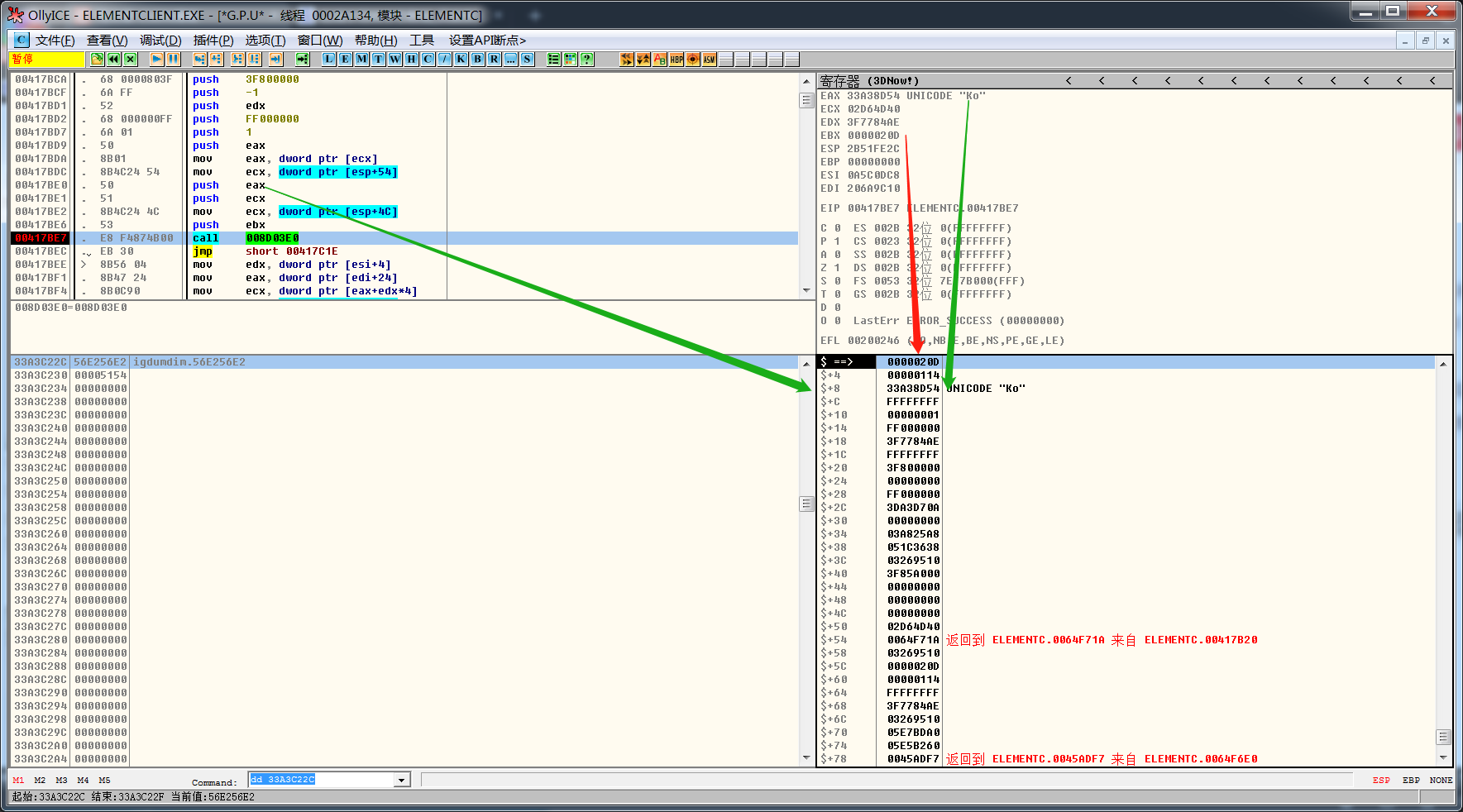1463x812 pixels.
Task: Open the 帮助(H) menu
Action: click(376, 40)
